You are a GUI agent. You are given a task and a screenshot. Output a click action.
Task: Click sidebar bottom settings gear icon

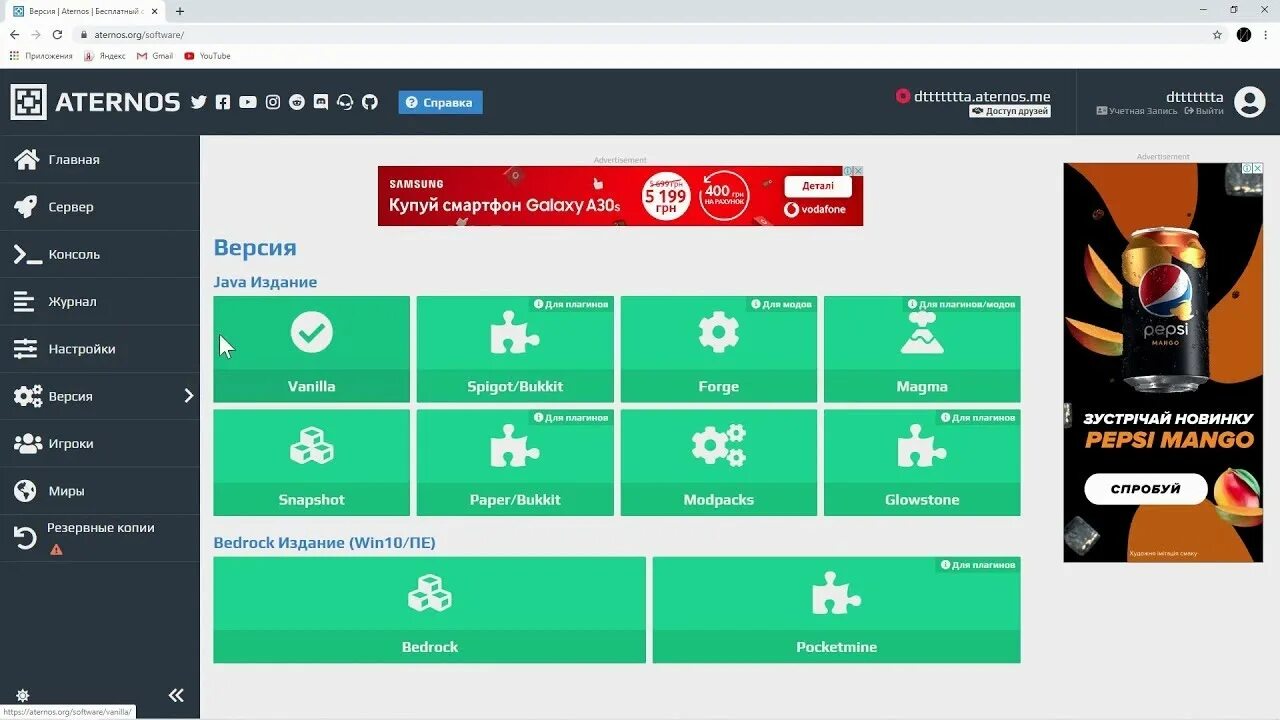pos(22,695)
